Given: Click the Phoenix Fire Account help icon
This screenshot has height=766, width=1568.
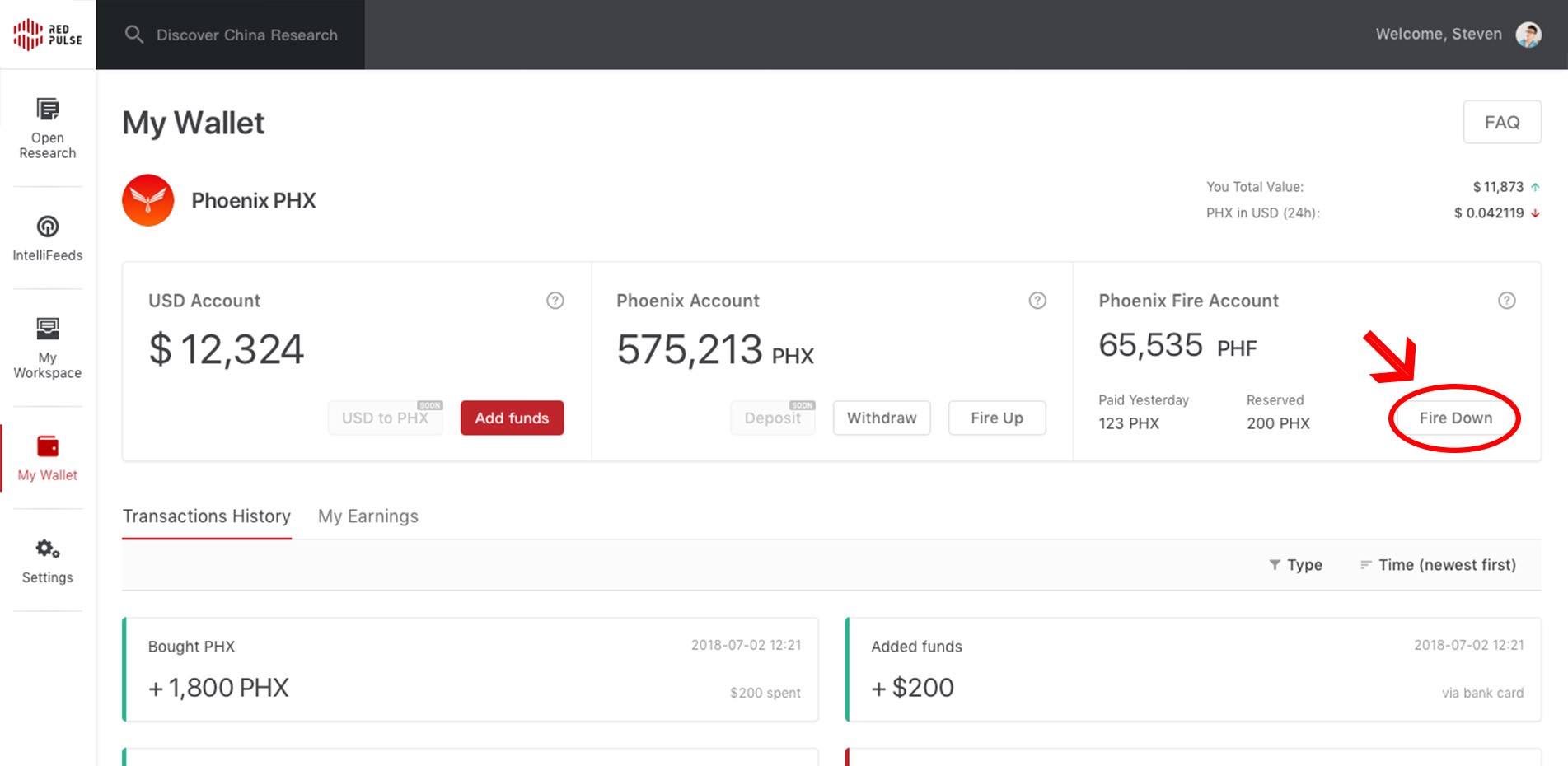Looking at the screenshot, I should pos(1506,301).
